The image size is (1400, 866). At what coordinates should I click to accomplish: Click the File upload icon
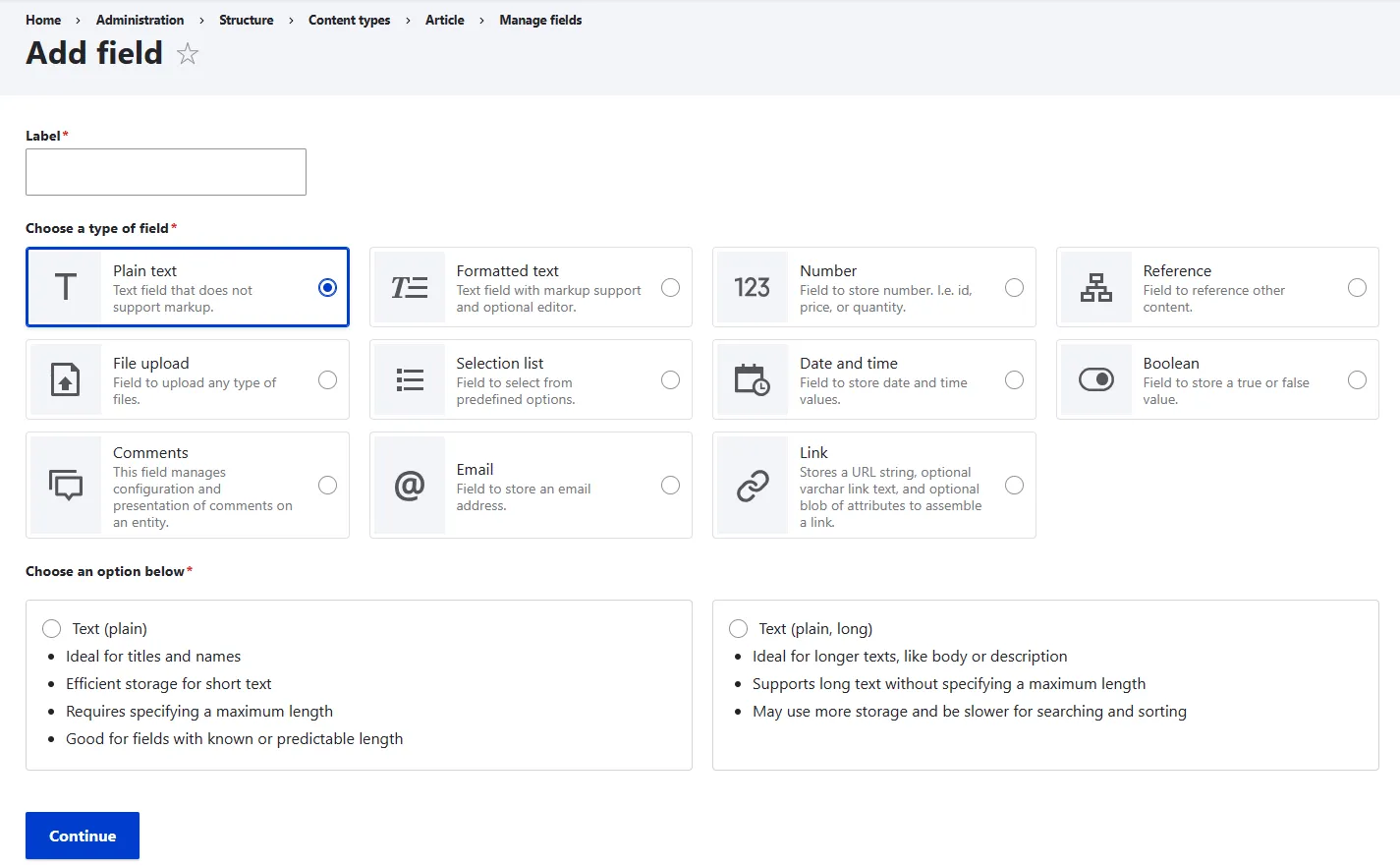[x=66, y=379]
